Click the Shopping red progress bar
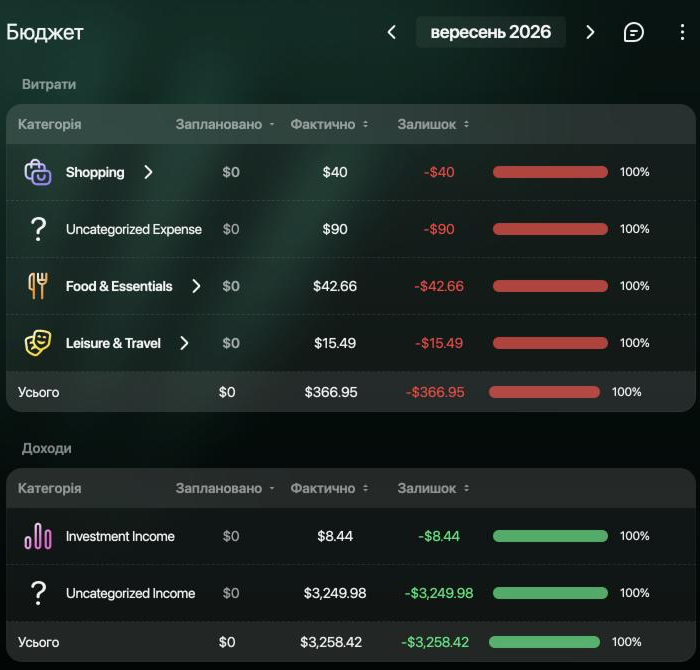Image resolution: width=700 pixels, height=670 pixels. coord(550,172)
